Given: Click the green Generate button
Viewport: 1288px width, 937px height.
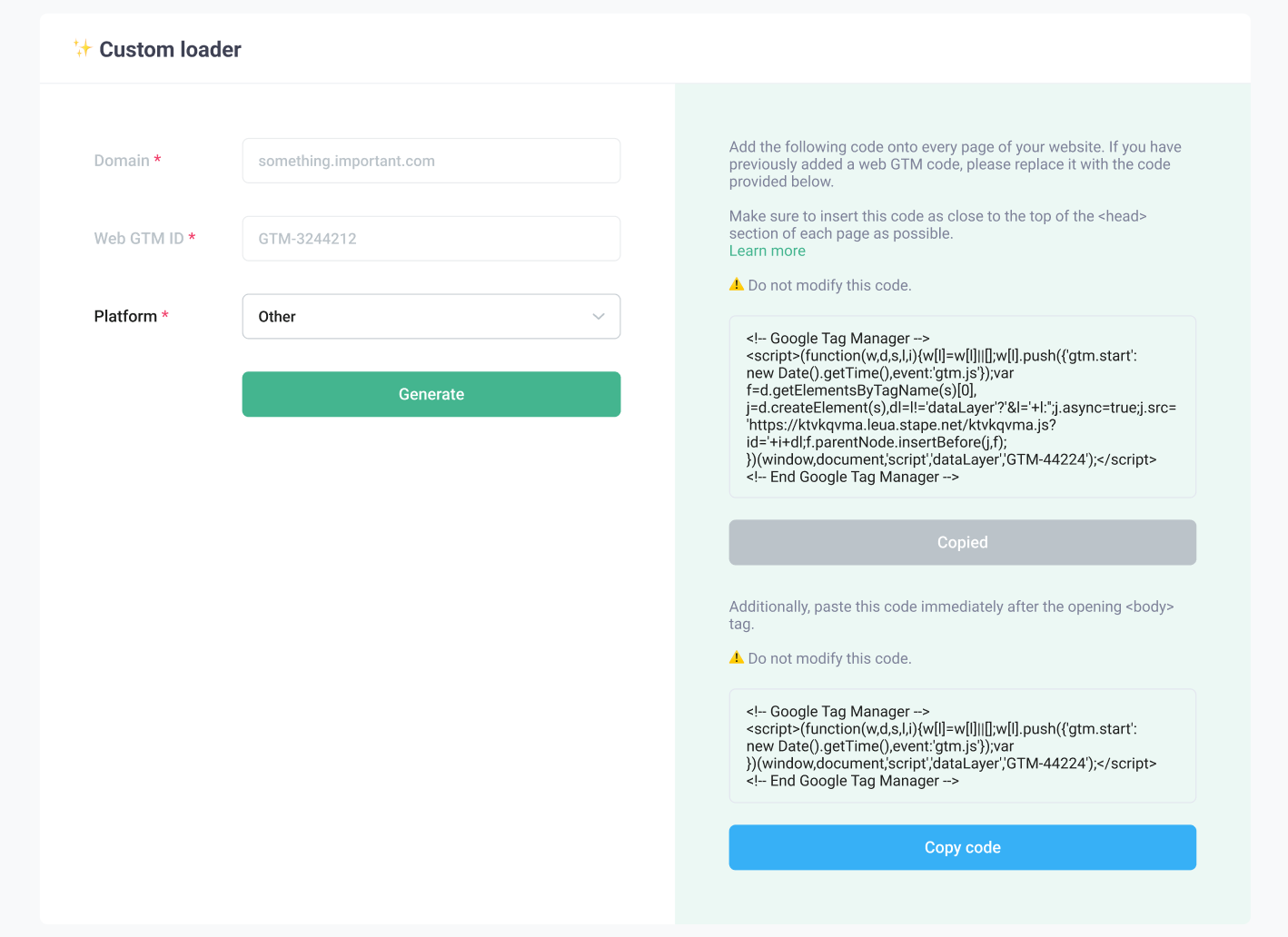Looking at the screenshot, I should coord(431,394).
